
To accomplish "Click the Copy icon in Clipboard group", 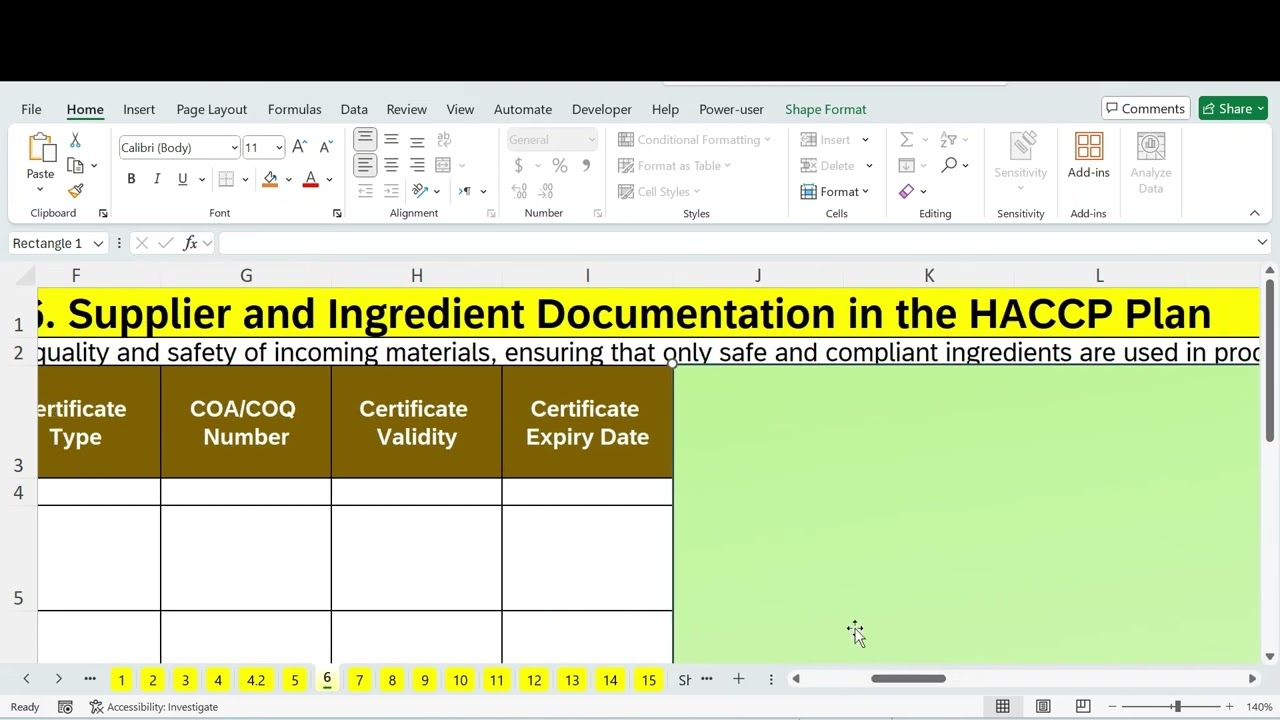I will (75, 165).
